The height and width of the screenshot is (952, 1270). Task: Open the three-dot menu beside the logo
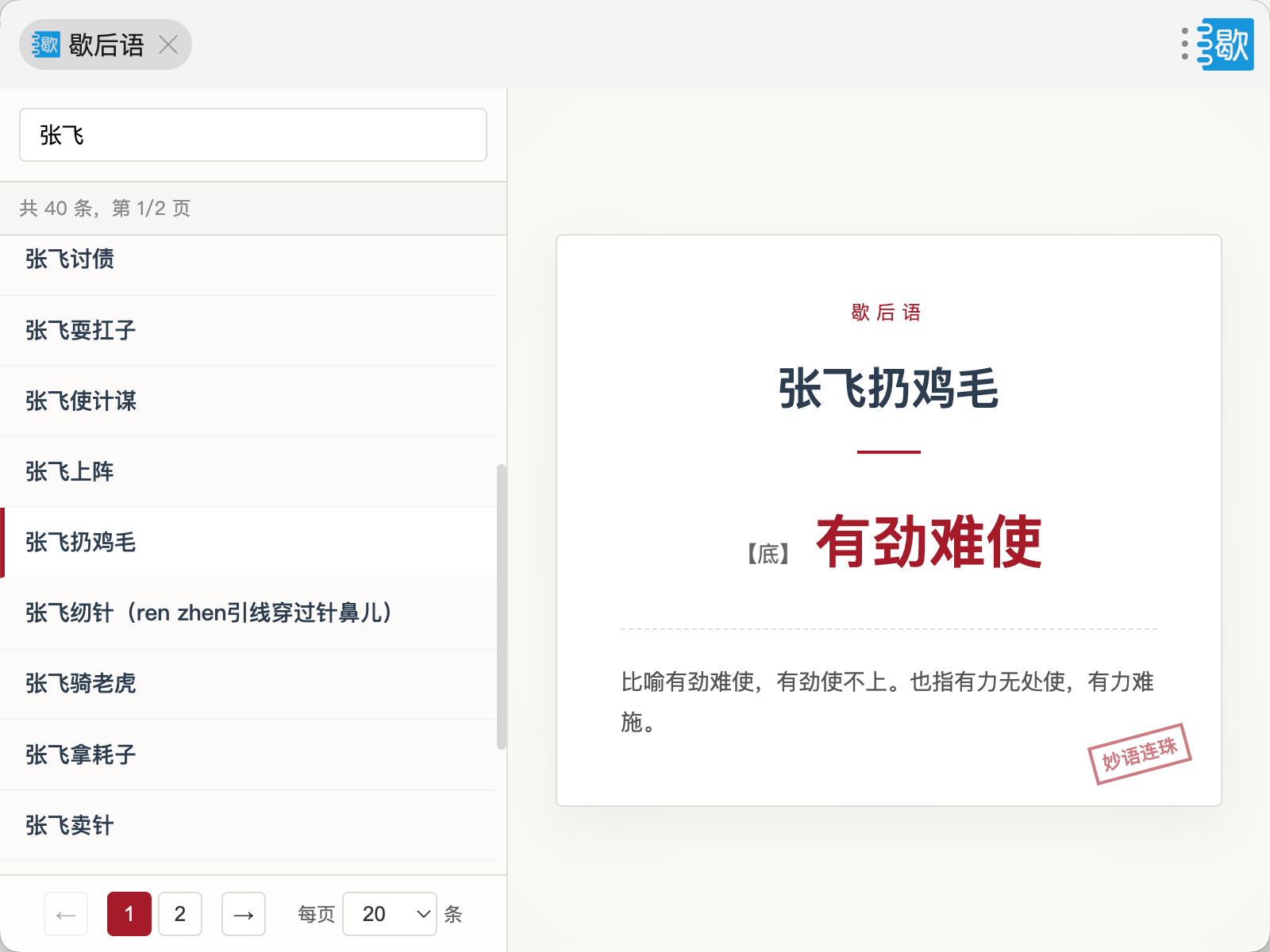[x=1184, y=44]
